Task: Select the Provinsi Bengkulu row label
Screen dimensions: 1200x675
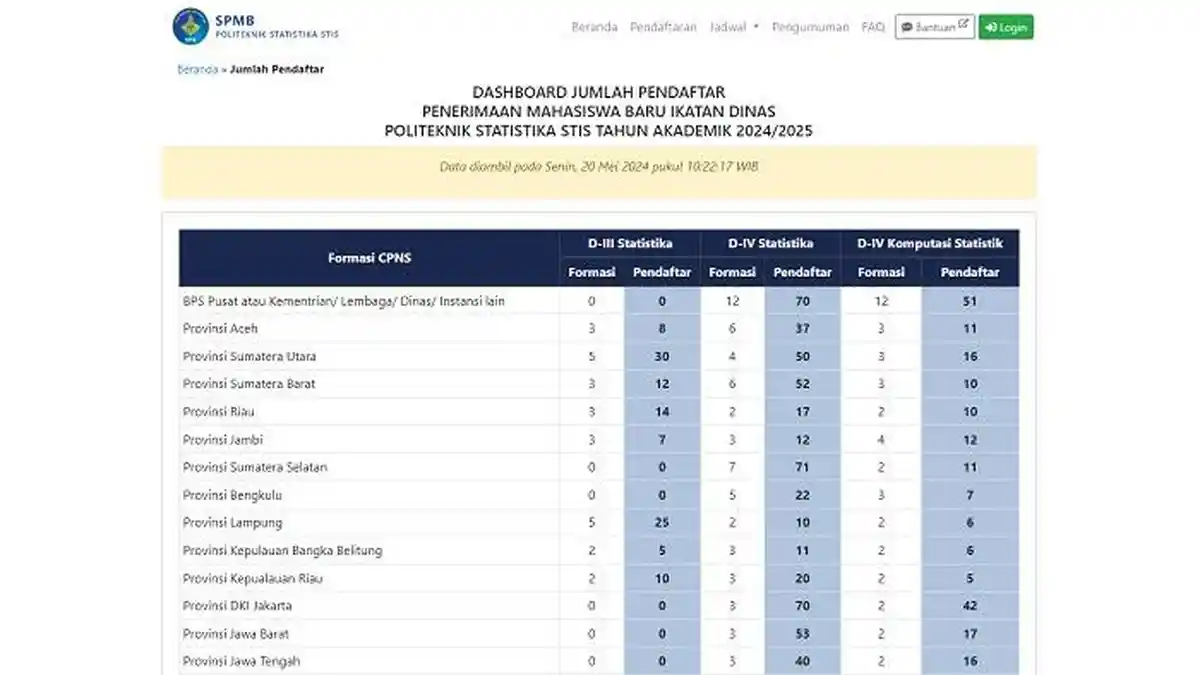Action: tap(232, 495)
